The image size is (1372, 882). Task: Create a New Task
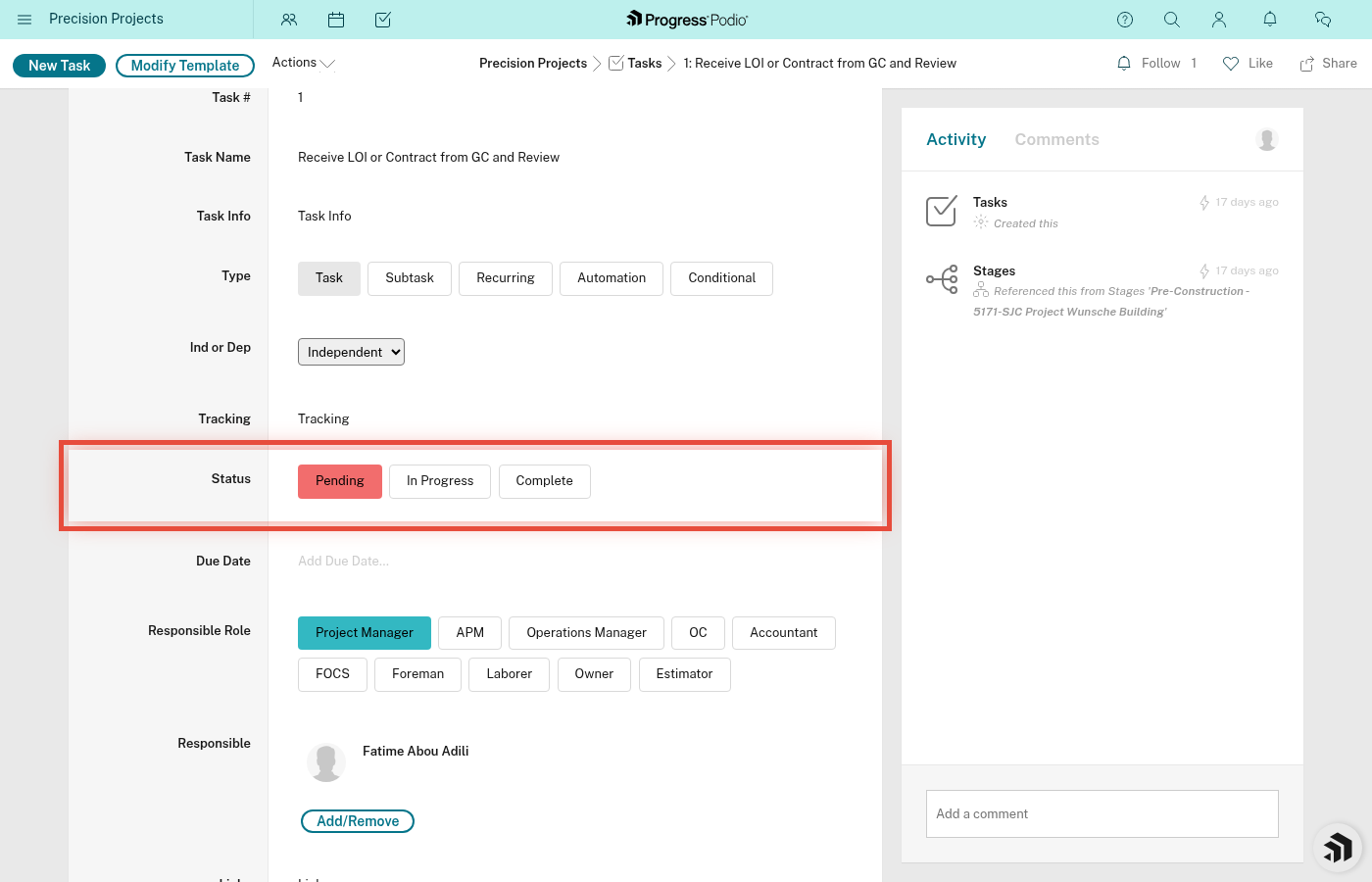(59, 65)
